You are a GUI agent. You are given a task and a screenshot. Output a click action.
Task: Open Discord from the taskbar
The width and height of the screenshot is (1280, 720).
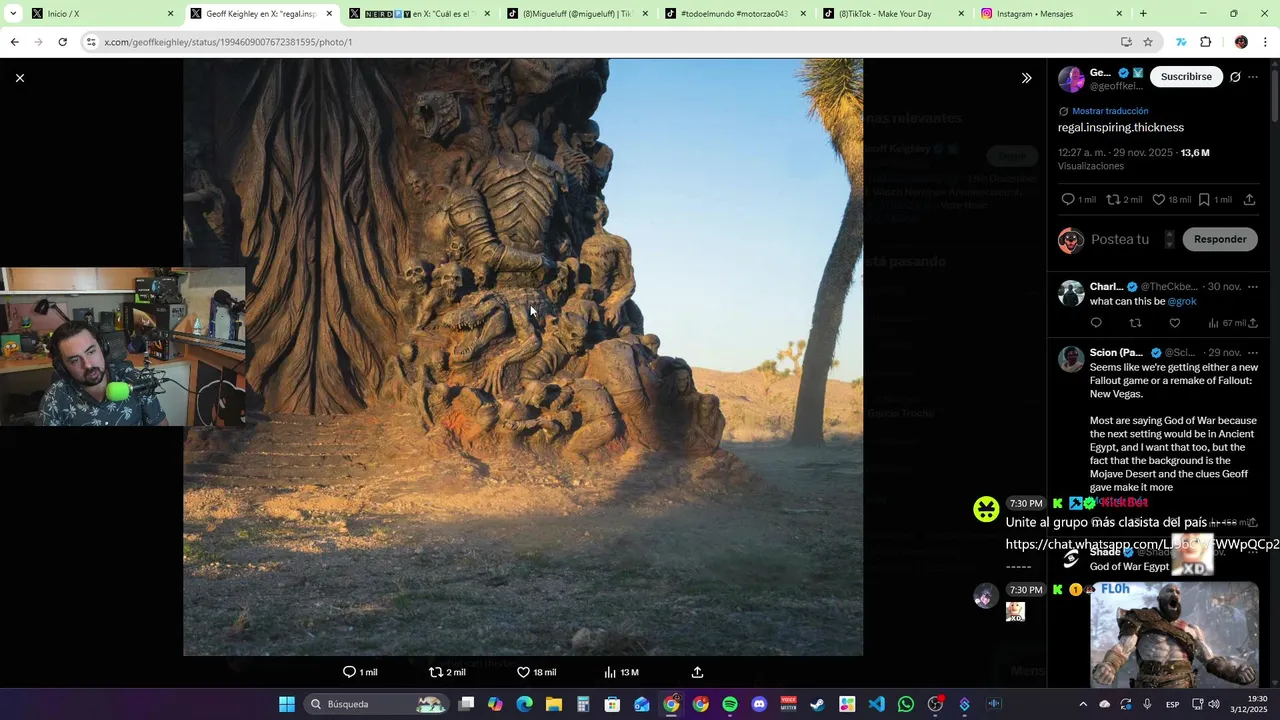(759, 704)
